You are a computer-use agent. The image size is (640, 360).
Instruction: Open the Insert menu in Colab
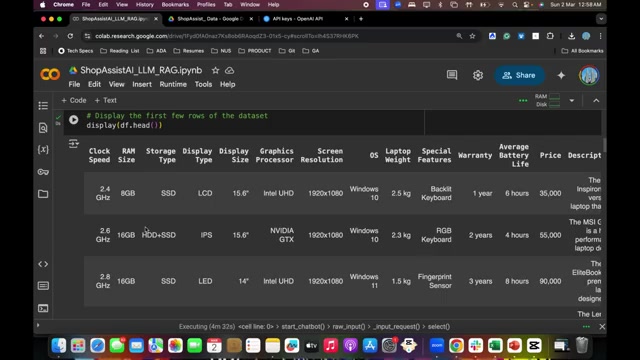tap(142, 84)
